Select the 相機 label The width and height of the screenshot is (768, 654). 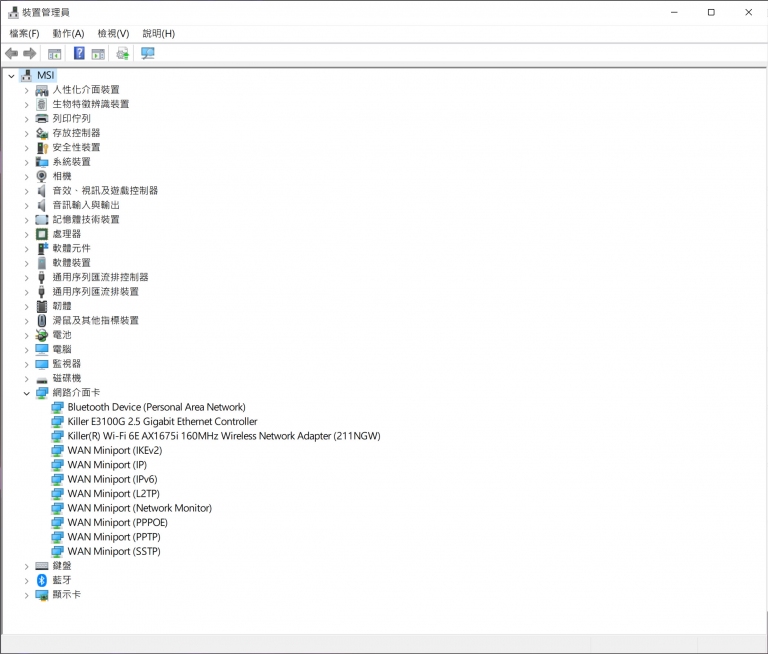[x=62, y=176]
